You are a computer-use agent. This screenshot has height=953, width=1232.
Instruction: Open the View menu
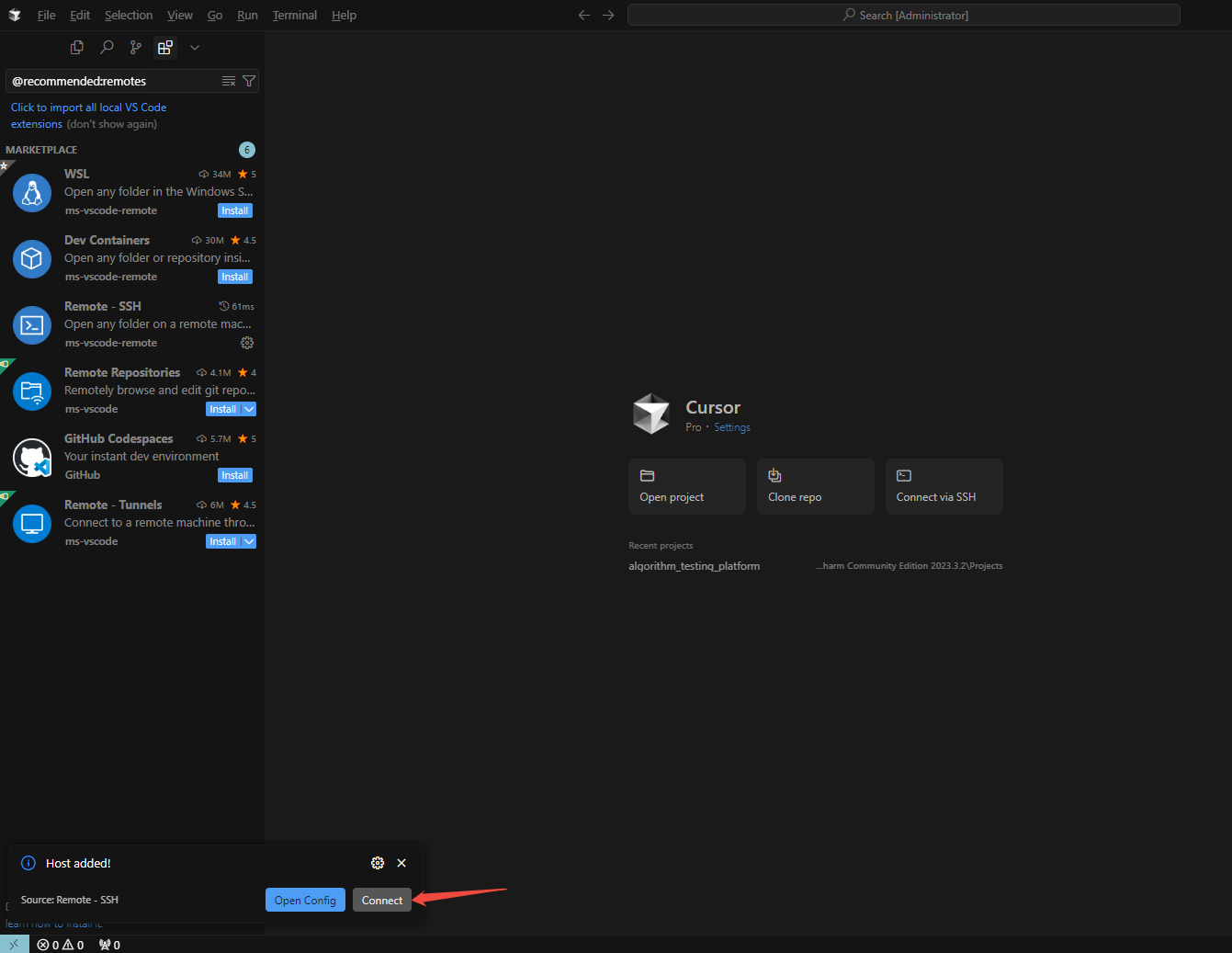pyautogui.click(x=180, y=16)
